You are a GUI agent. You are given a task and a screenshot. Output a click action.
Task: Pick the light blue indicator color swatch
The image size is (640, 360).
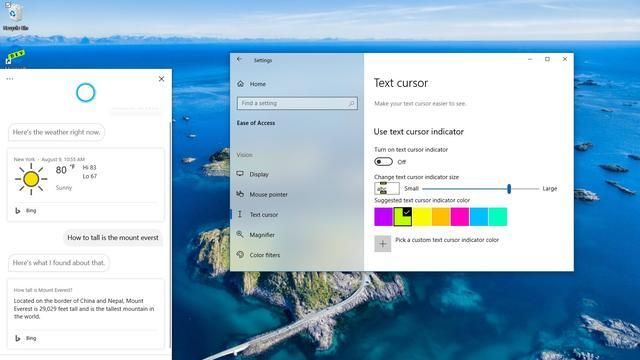pyautogui.click(x=479, y=217)
